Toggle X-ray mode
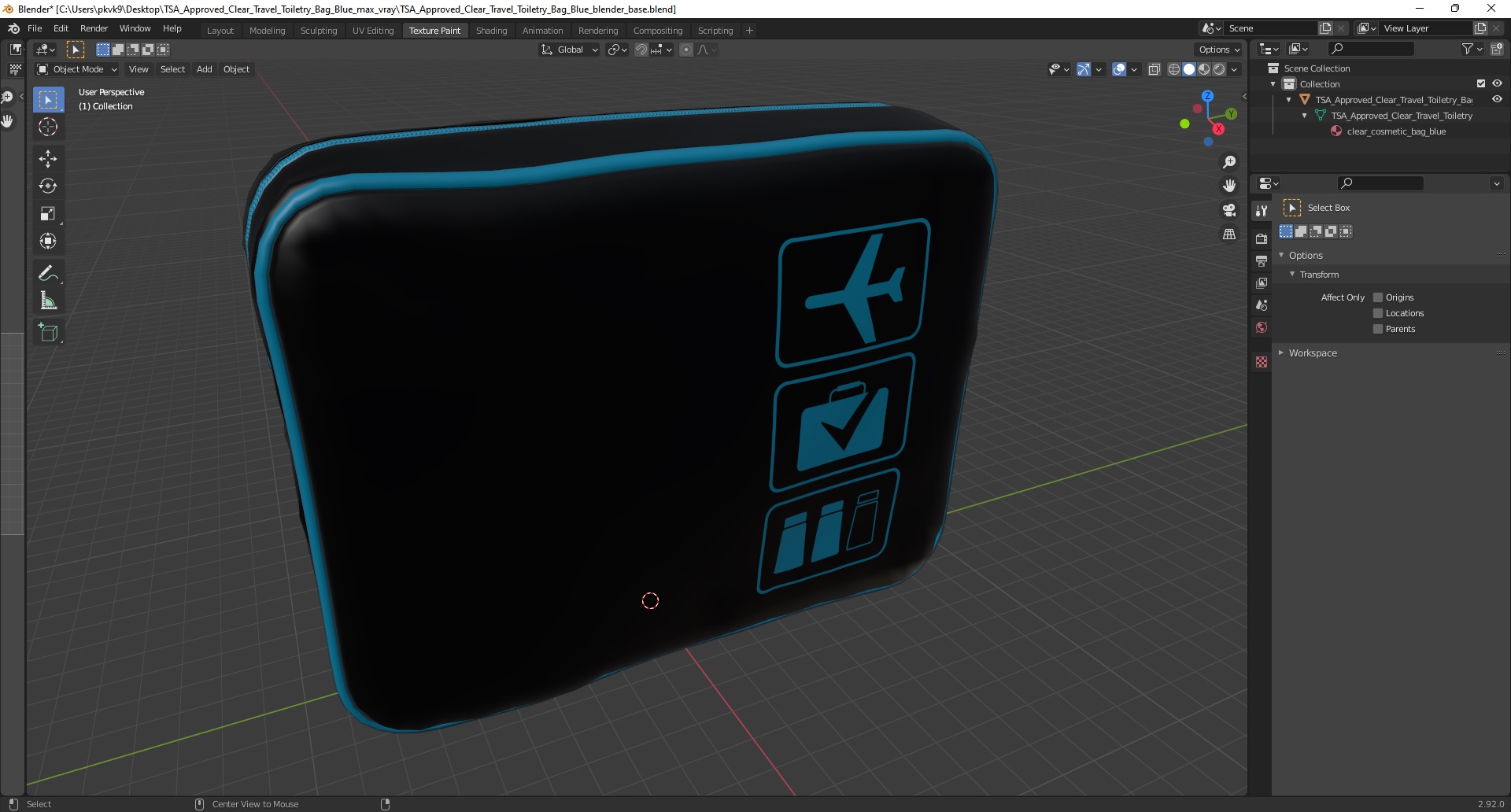The height and width of the screenshot is (812, 1511). pyautogui.click(x=1154, y=69)
